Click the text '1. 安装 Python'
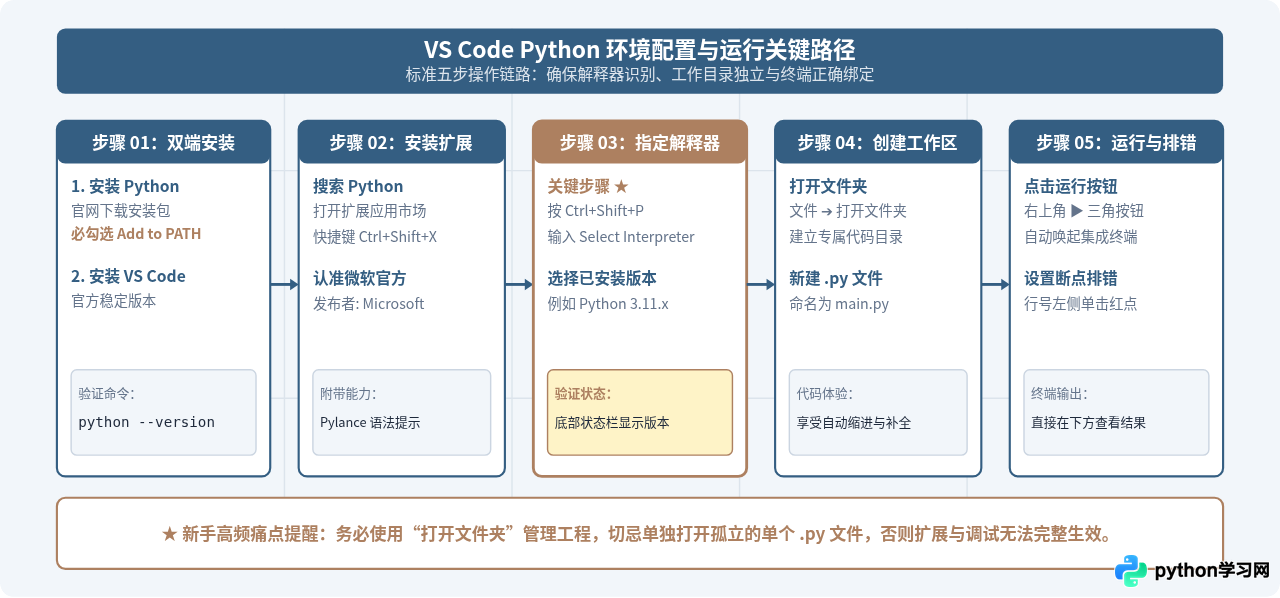1280x598 pixels. click(125, 187)
